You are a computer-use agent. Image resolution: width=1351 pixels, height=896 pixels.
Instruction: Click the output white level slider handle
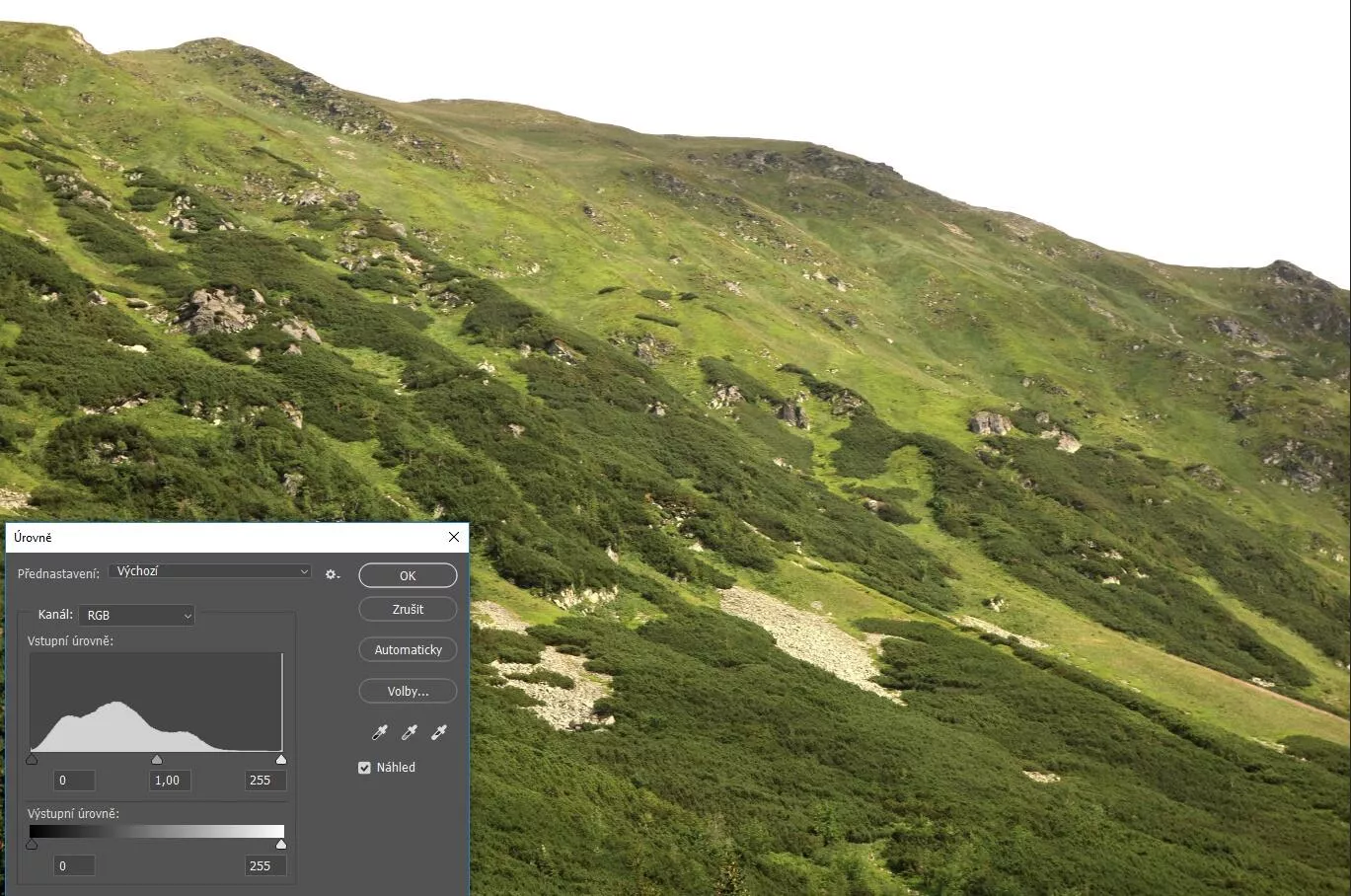(x=281, y=845)
